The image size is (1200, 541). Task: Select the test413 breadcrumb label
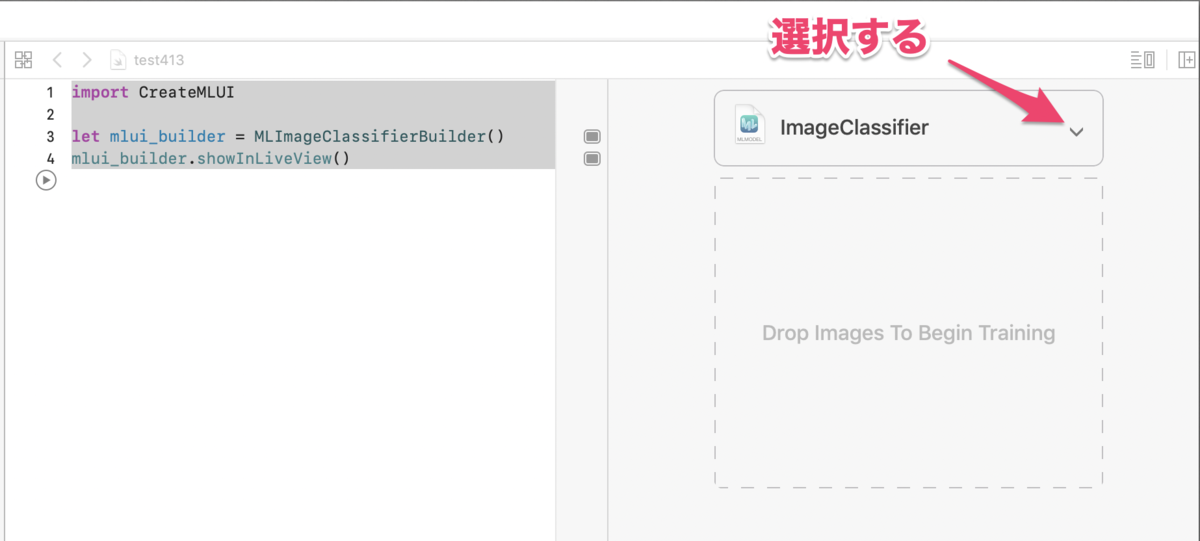point(159,60)
